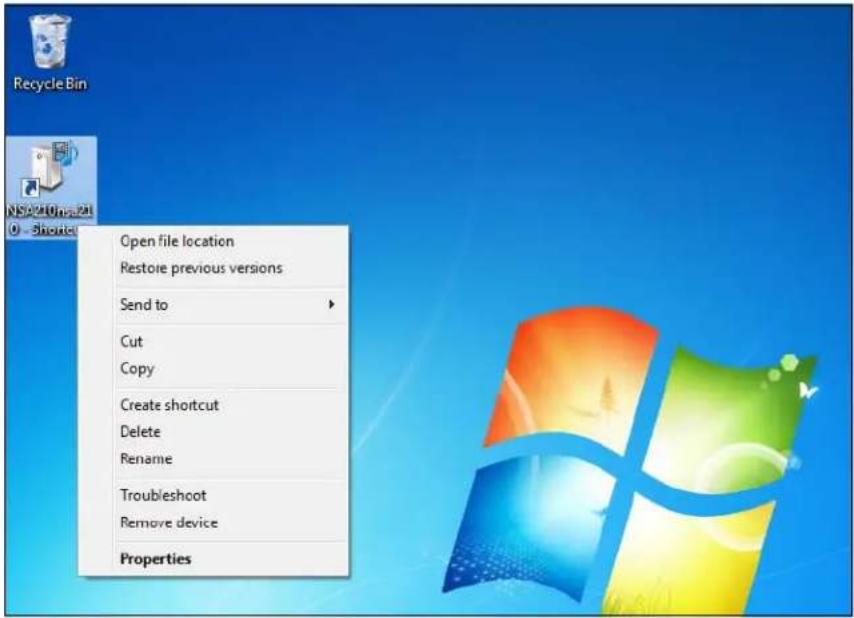Choose Copy in the context menu
854x618 pixels.
click(x=213, y=369)
